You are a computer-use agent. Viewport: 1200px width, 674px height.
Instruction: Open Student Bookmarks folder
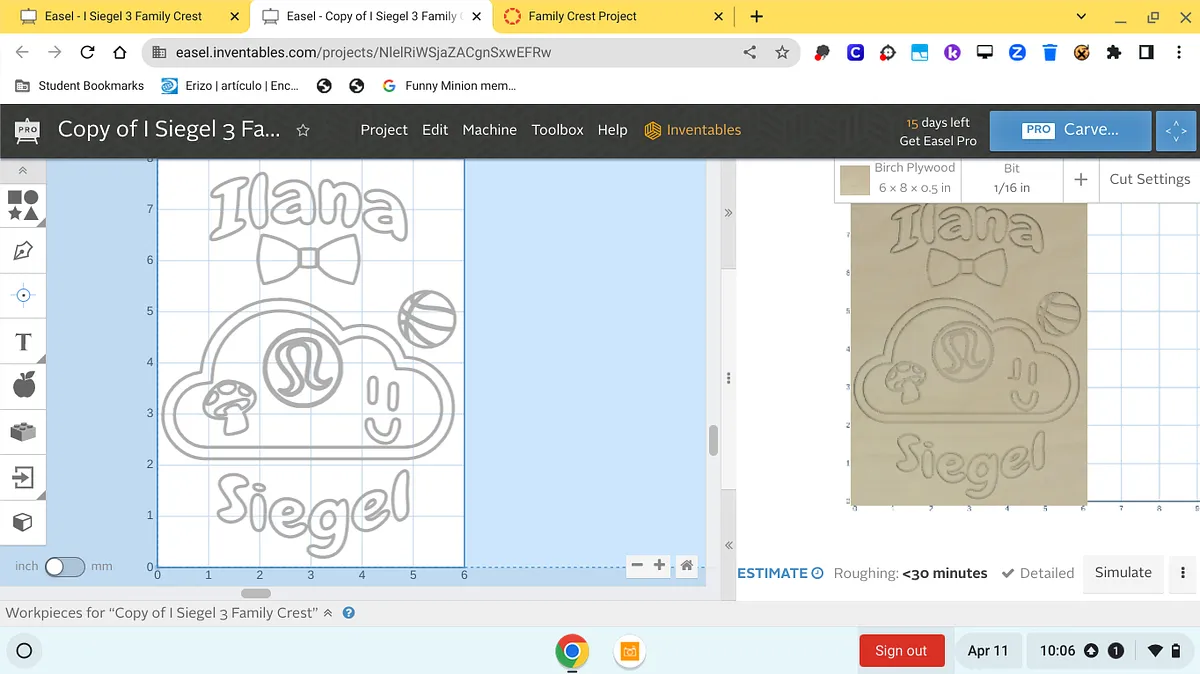[80, 86]
